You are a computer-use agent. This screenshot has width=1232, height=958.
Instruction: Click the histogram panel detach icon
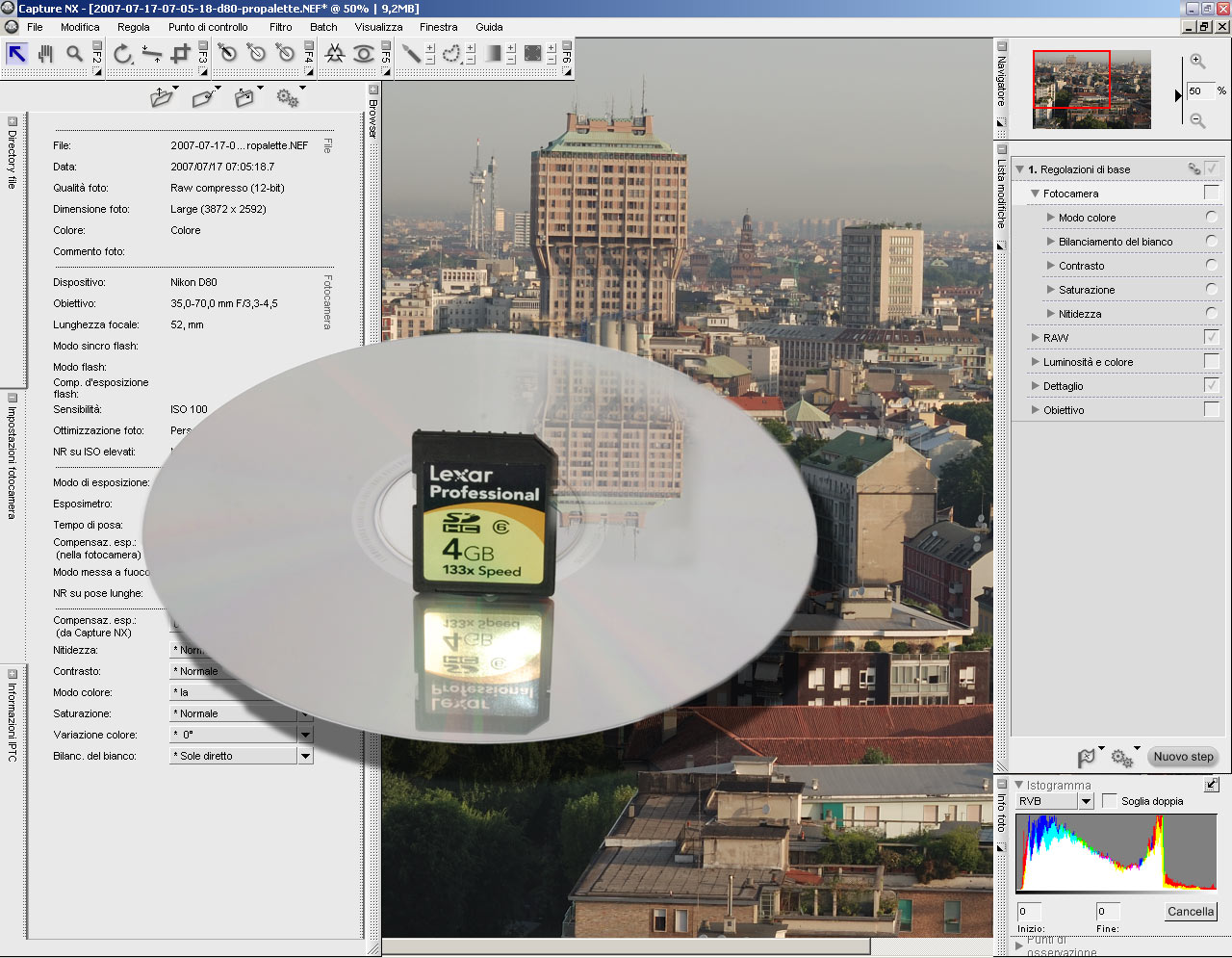(1211, 785)
